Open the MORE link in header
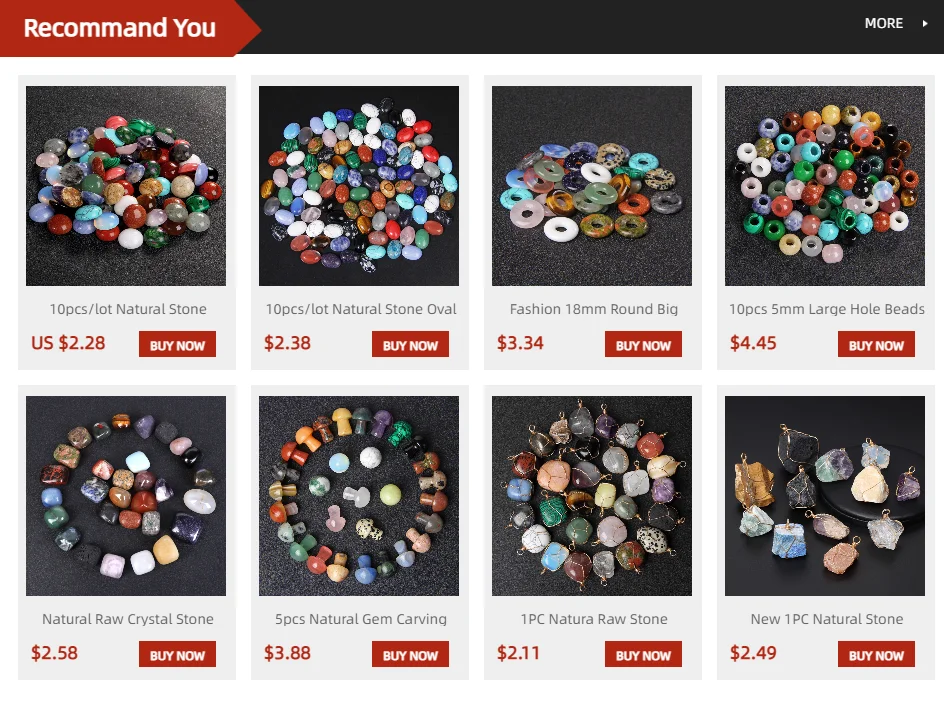 click(x=883, y=23)
